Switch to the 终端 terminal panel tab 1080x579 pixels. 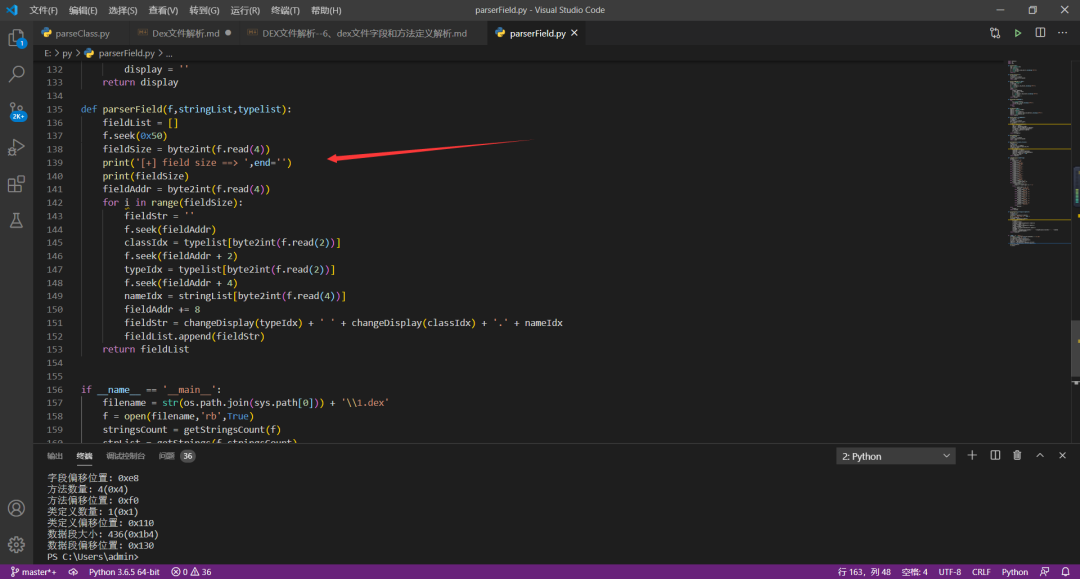(x=84, y=456)
